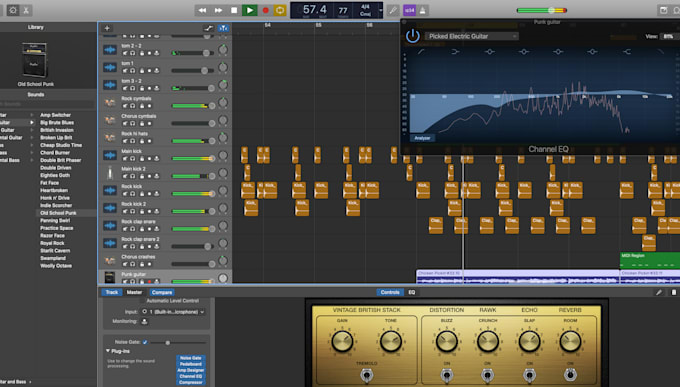Select the Main kick 2 microphone icon
The height and width of the screenshot is (387, 680).
(110, 173)
